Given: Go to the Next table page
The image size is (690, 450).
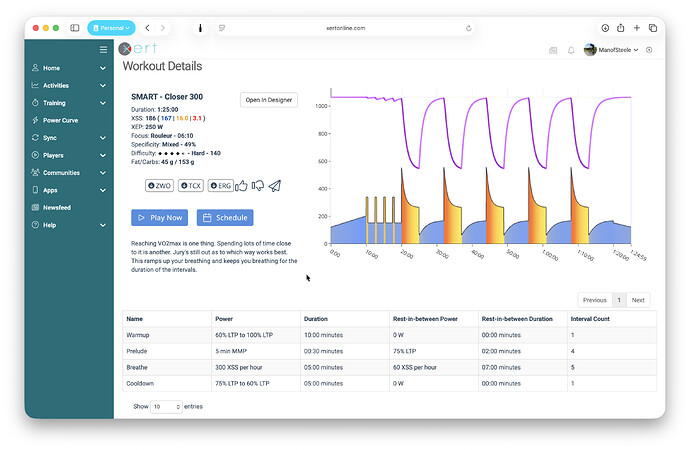Looking at the screenshot, I should (637, 299).
